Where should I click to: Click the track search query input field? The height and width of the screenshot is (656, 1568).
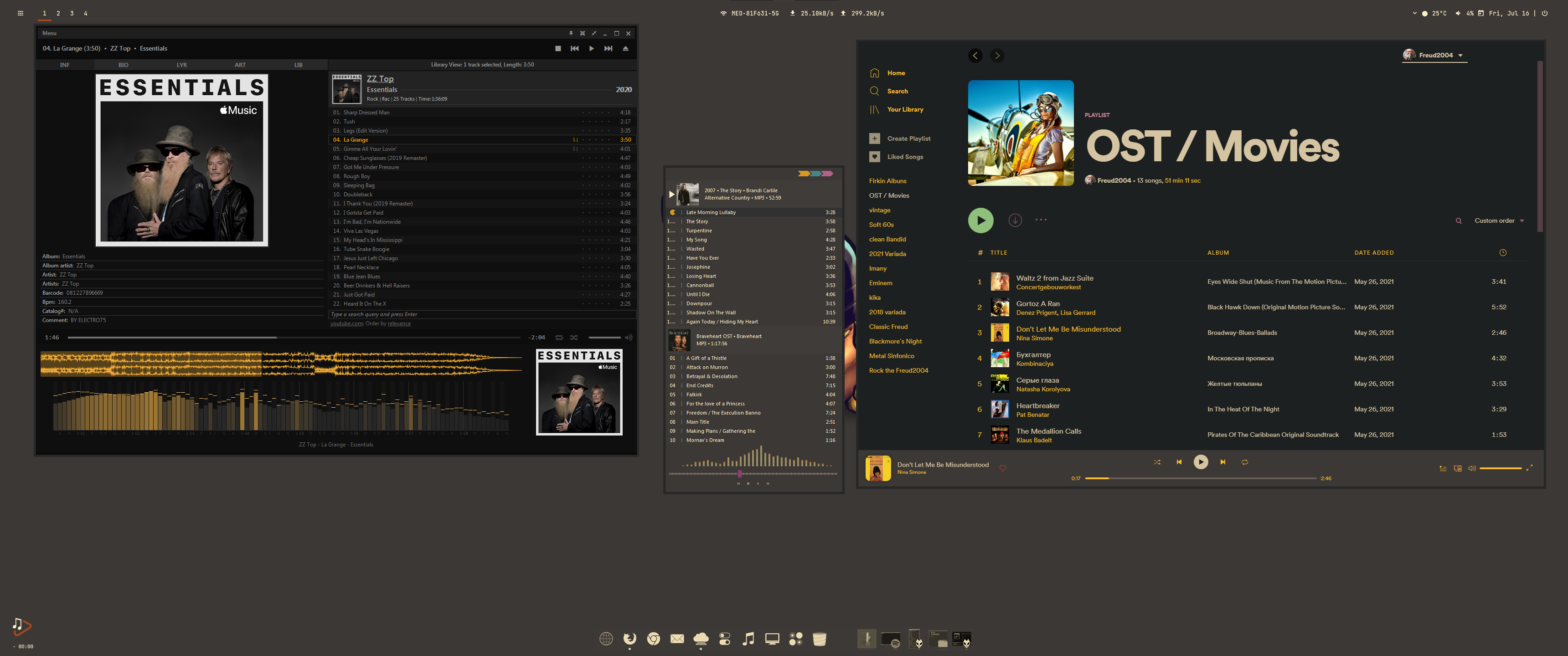(481, 315)
